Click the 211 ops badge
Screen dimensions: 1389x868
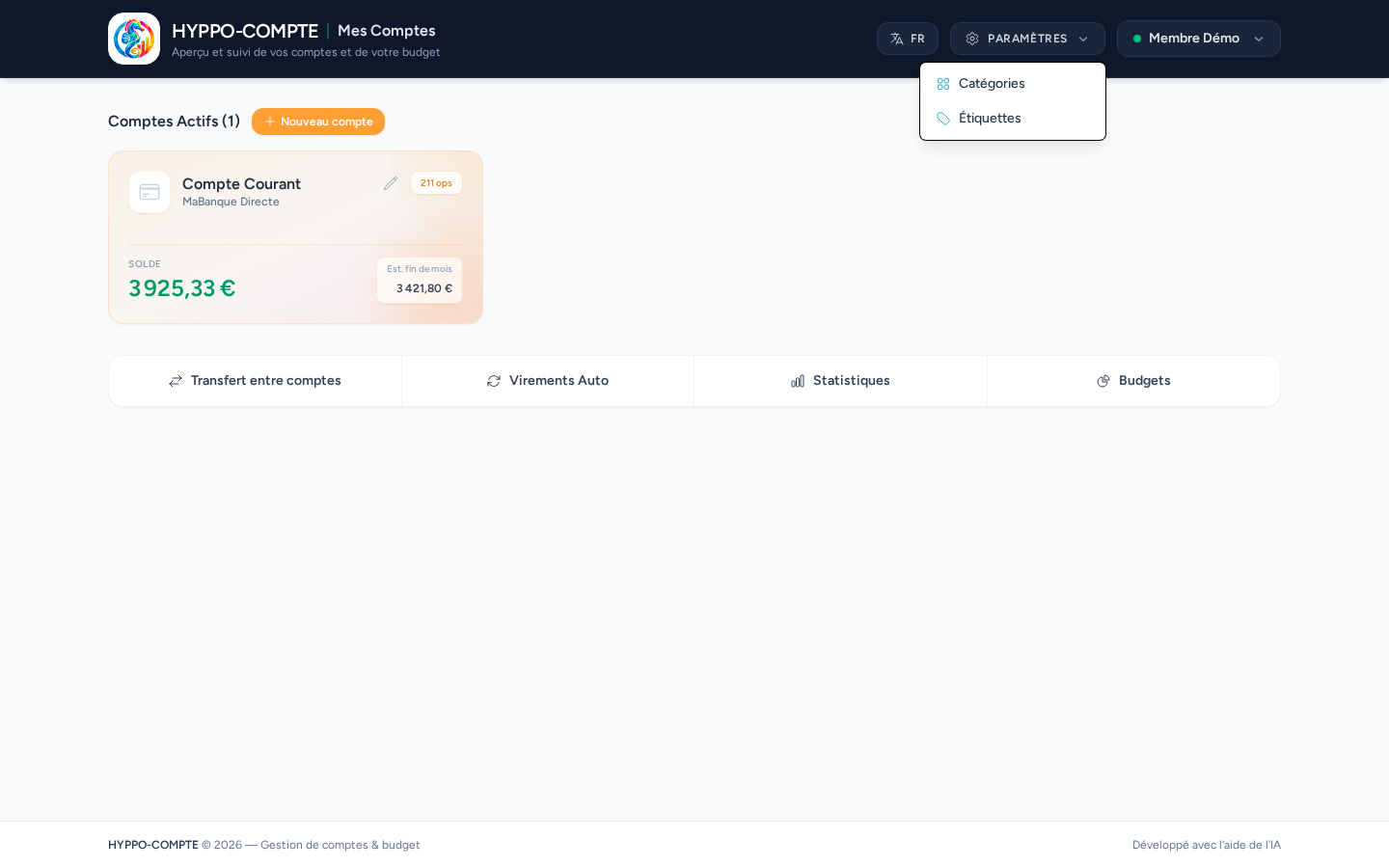point(436,183)
